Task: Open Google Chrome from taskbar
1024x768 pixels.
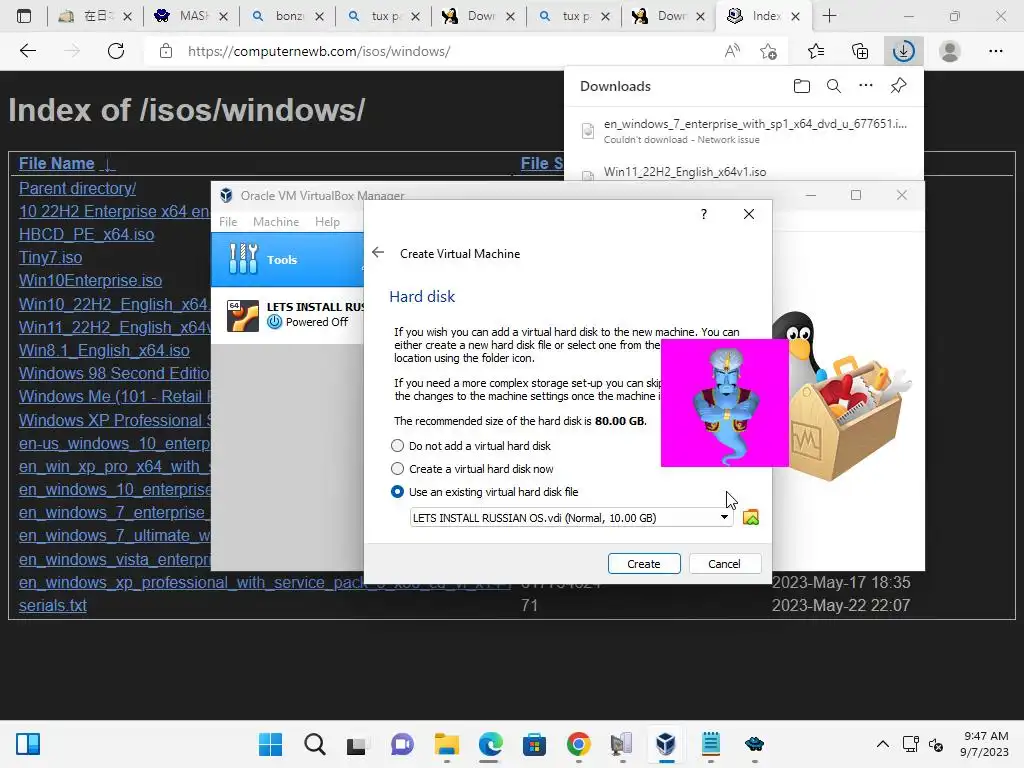Action: coord(579,744)
